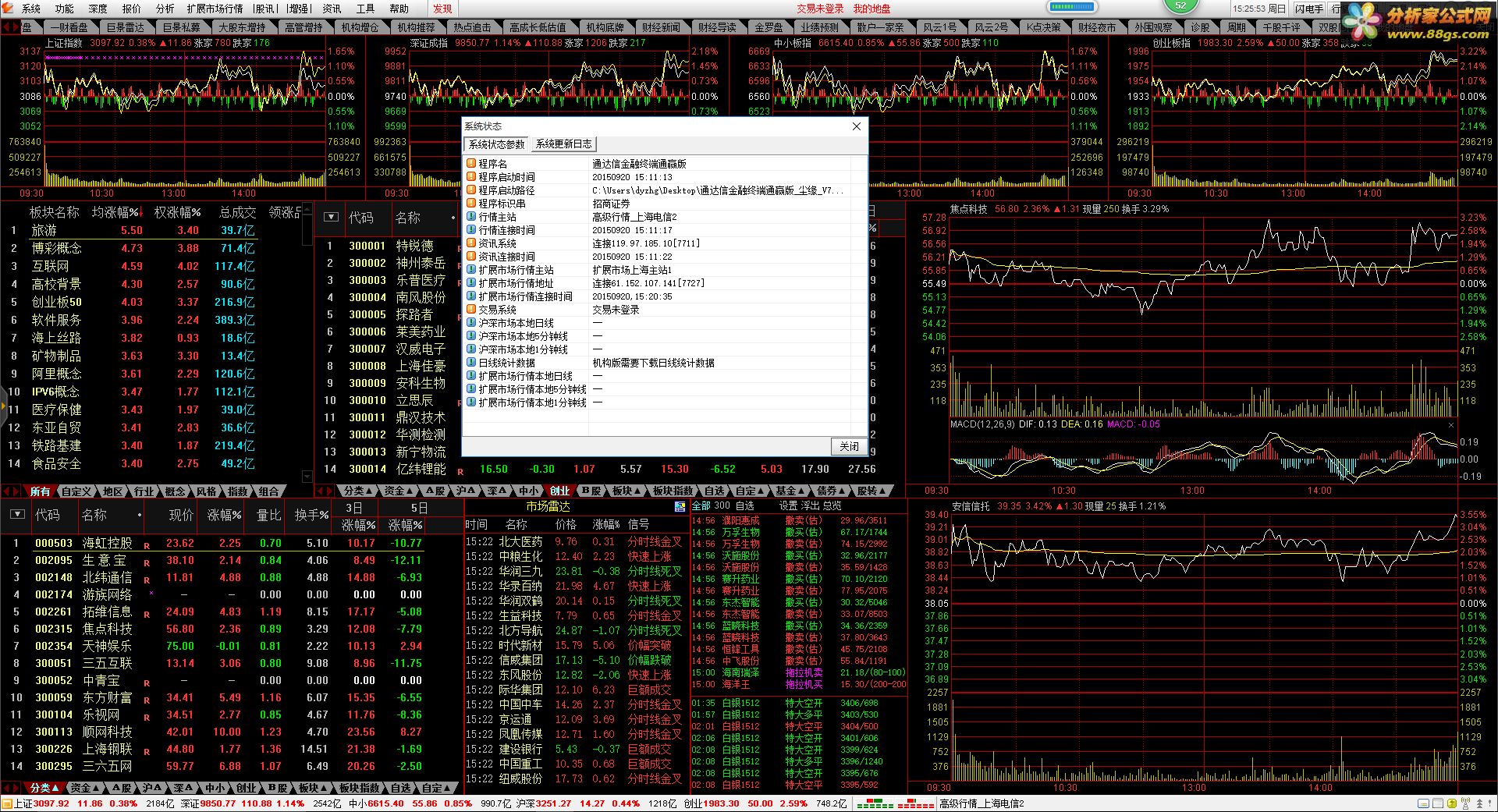Open the 扩展市场行情 menu
Image resolution: width=1498 pixels, height=812 pixels.
click(215, 9)
